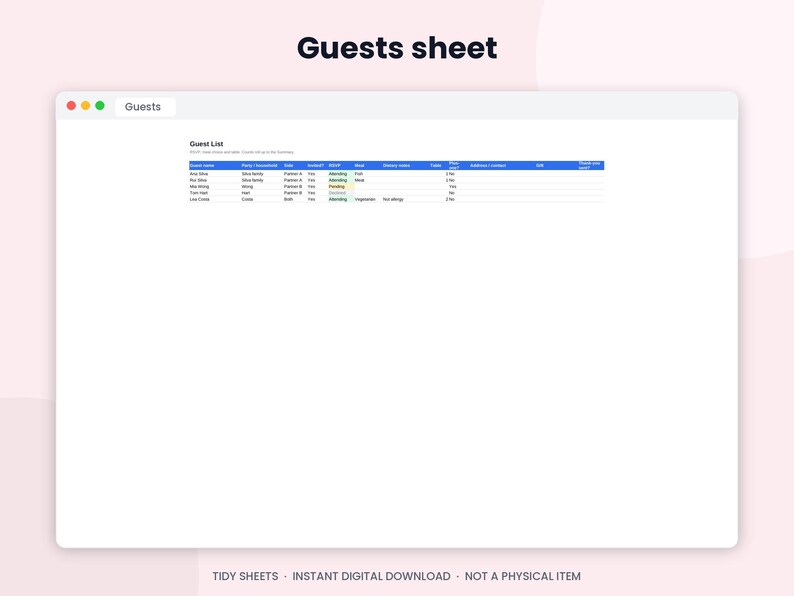This screenshot has height=596, width=794.
Task: Click the plus-one 'Yes' cell for Mia Wong
Action: coord(453,186)
